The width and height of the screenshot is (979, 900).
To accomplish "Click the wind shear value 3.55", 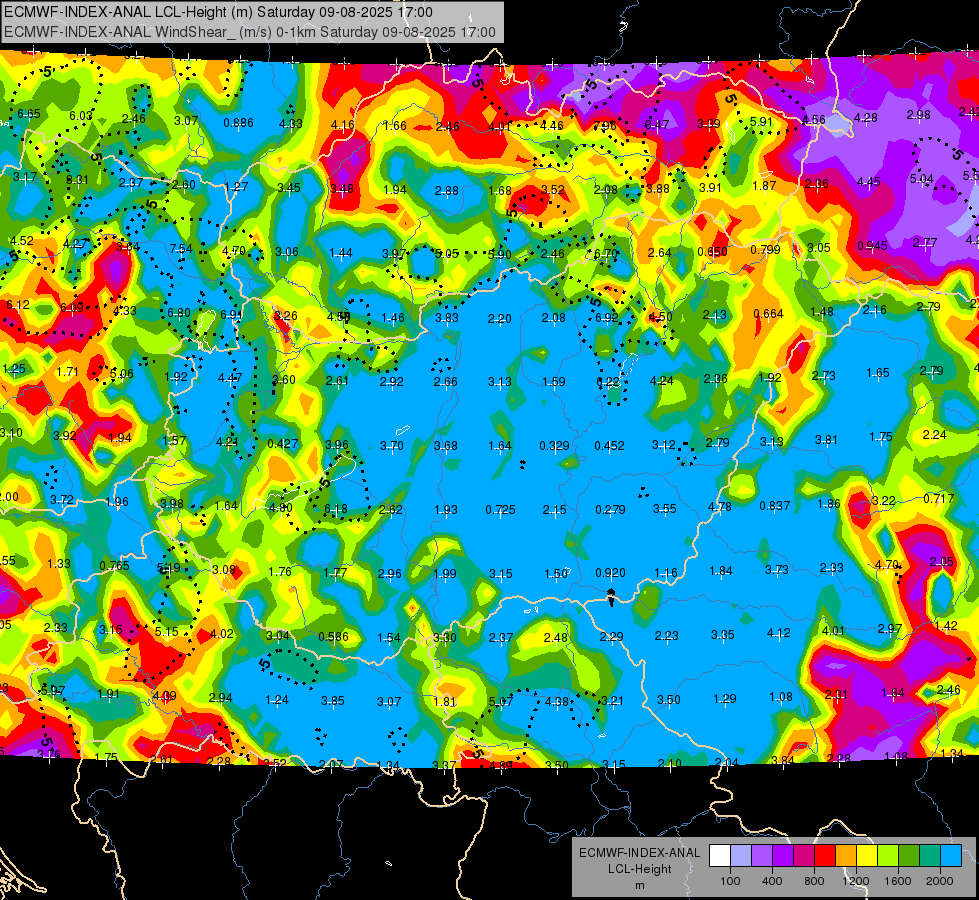I will 664,508.
